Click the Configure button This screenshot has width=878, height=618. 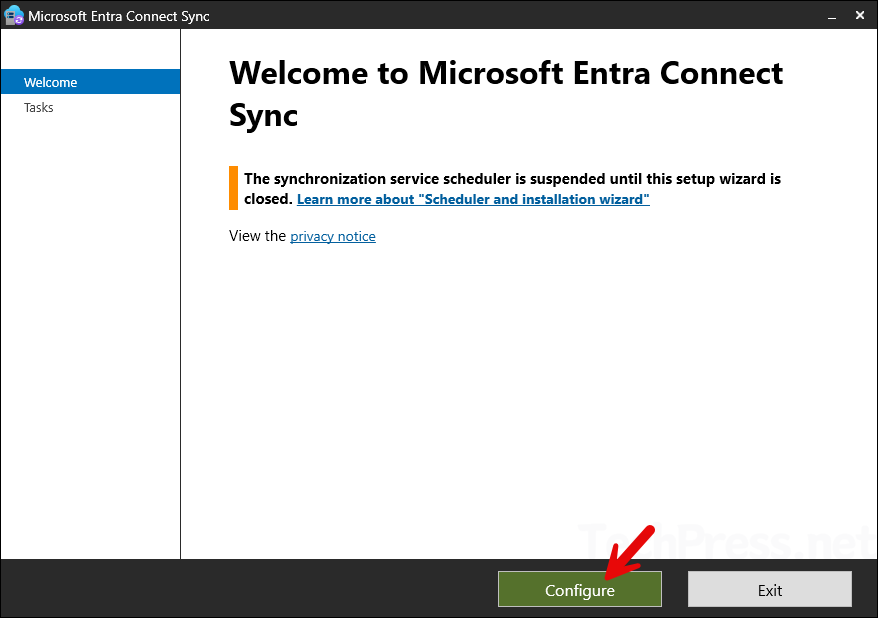point(580,589)
